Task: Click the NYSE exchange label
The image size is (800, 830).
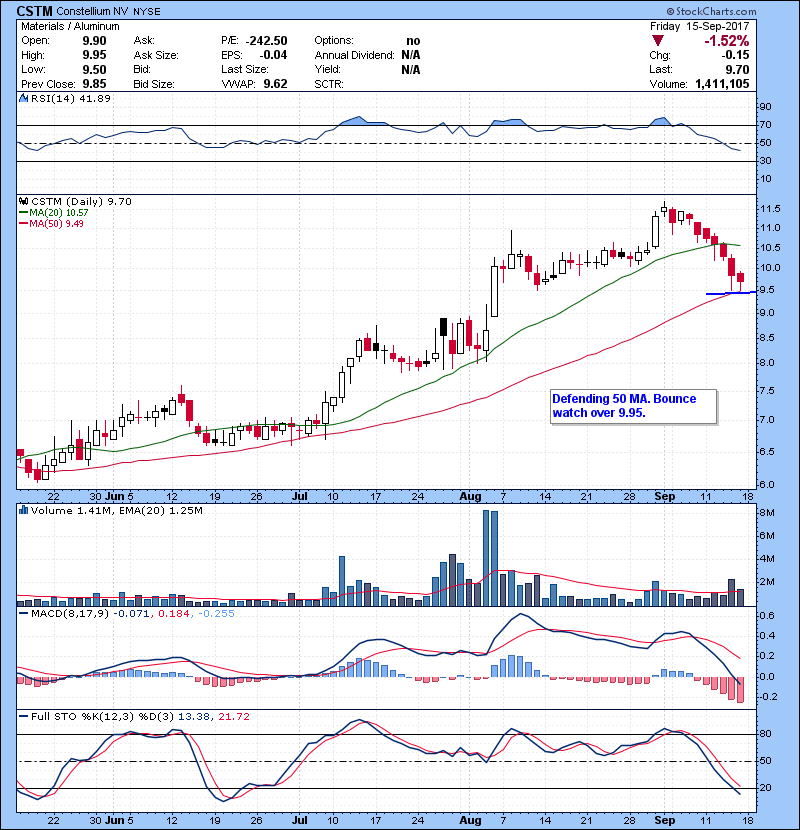Action: coord(147,12)
